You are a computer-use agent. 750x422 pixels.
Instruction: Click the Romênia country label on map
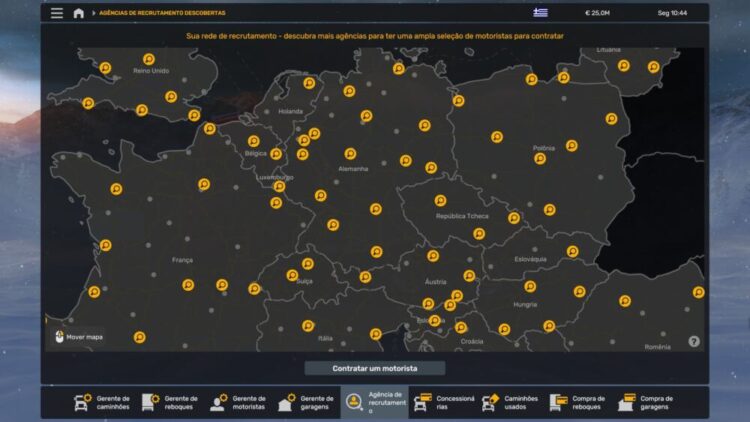coord(657,347)
